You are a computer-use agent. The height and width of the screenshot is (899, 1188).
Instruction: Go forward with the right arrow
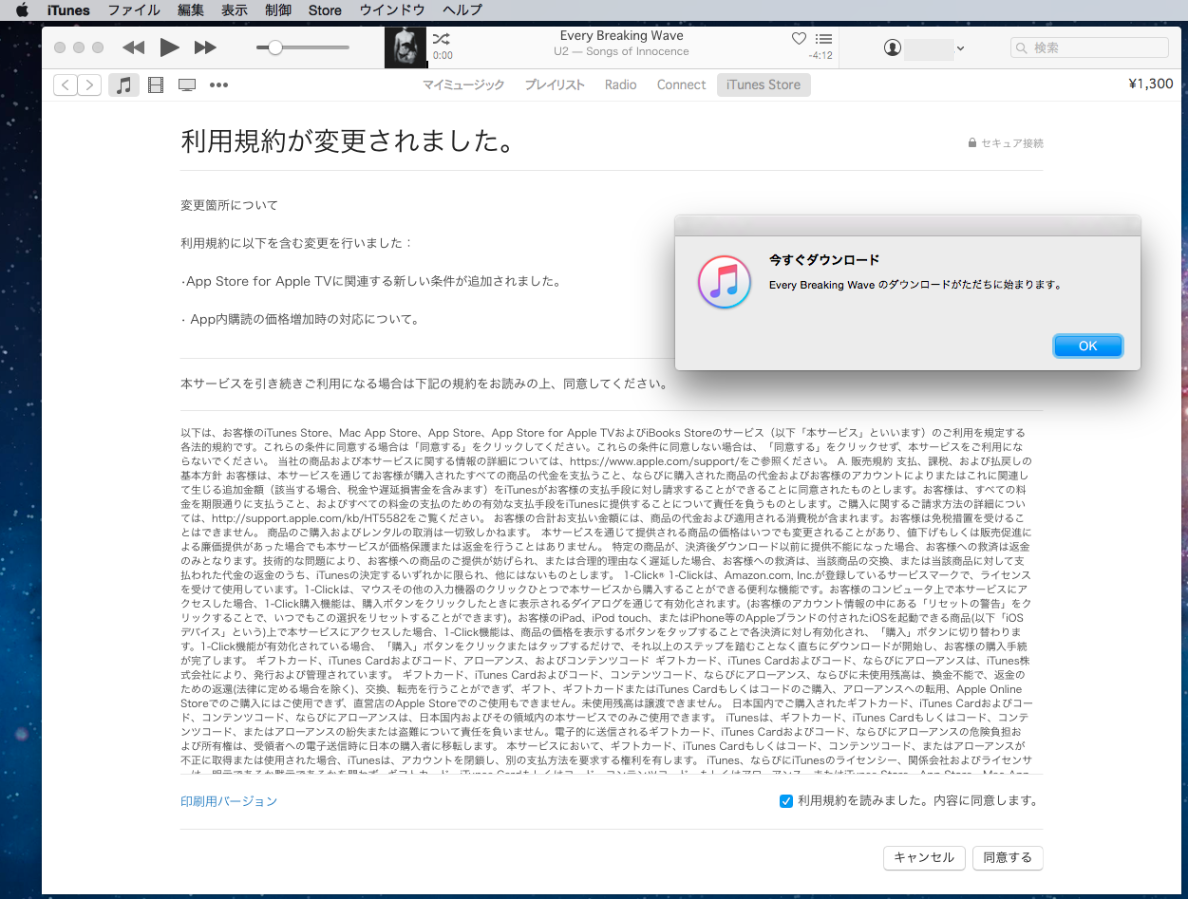[x=89, y=85]
